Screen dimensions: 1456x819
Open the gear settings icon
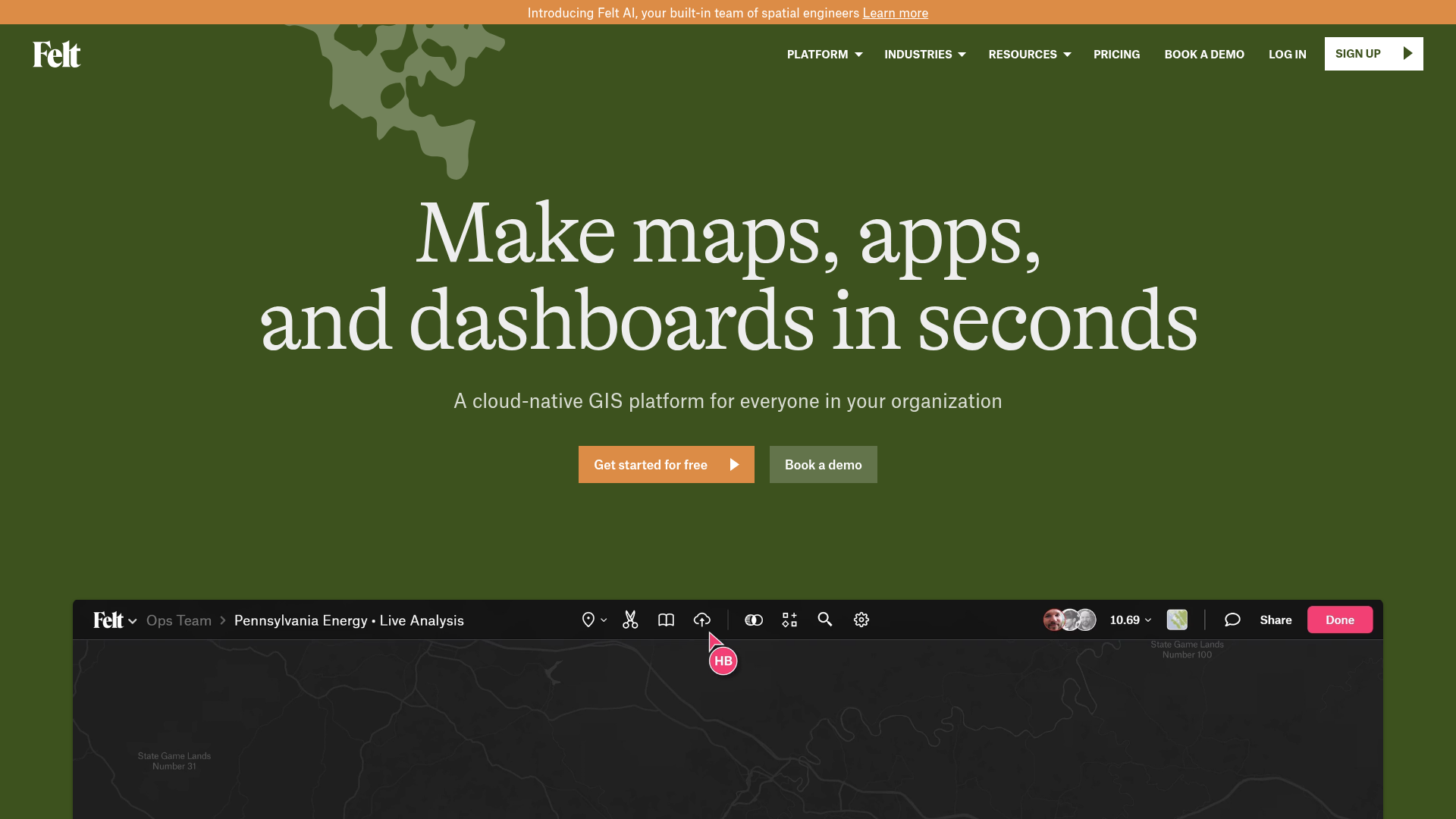point(861,620)
